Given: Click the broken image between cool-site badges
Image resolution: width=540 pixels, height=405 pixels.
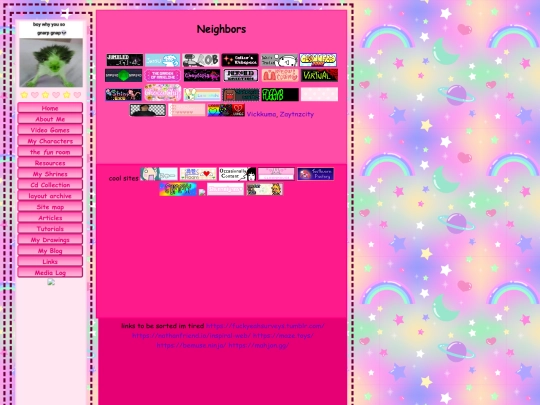Looking at the screenshot, I should [x=202, y=192].
